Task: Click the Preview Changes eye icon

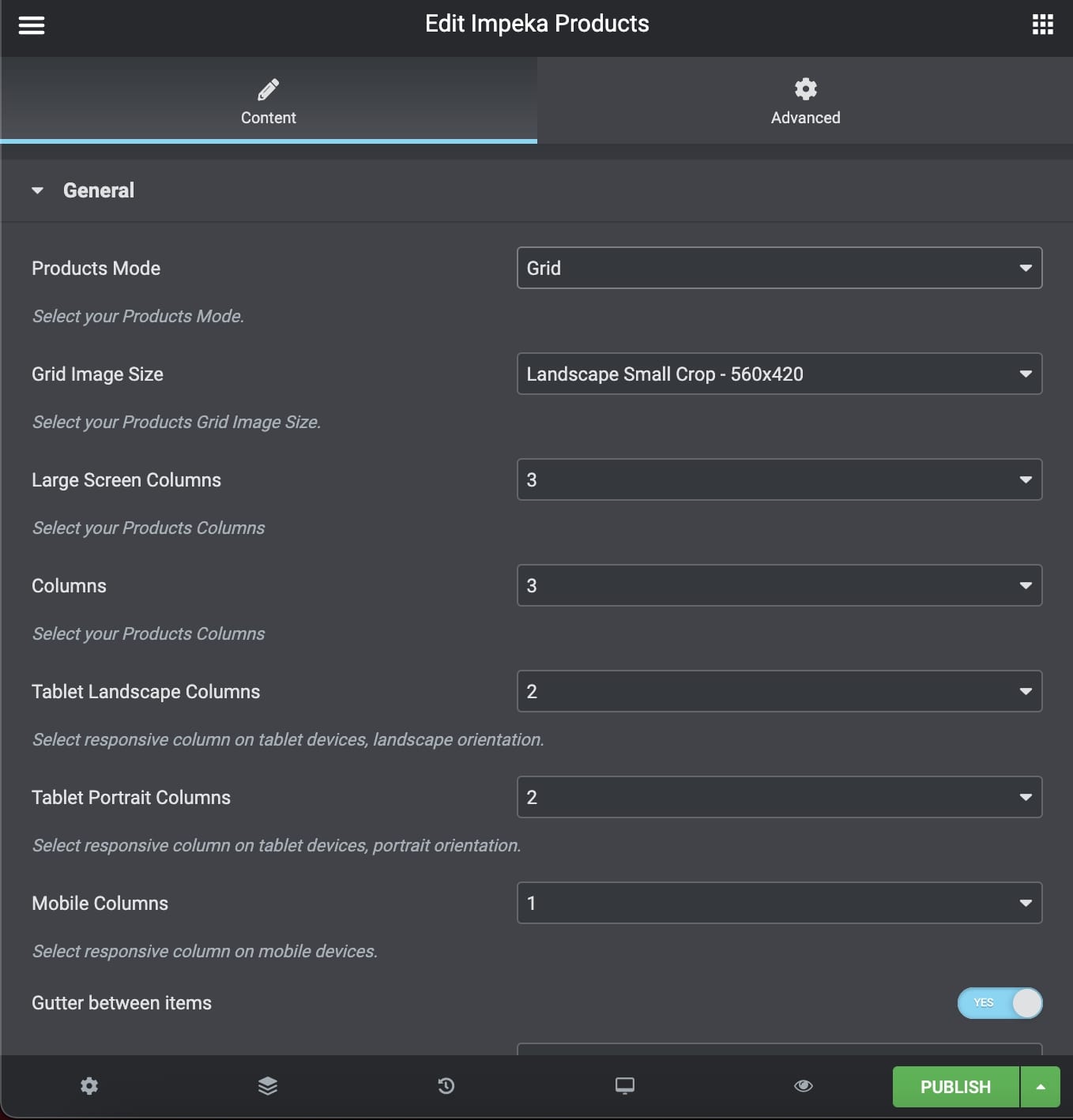Action: pyautogui.click(x=804, y=1086)
